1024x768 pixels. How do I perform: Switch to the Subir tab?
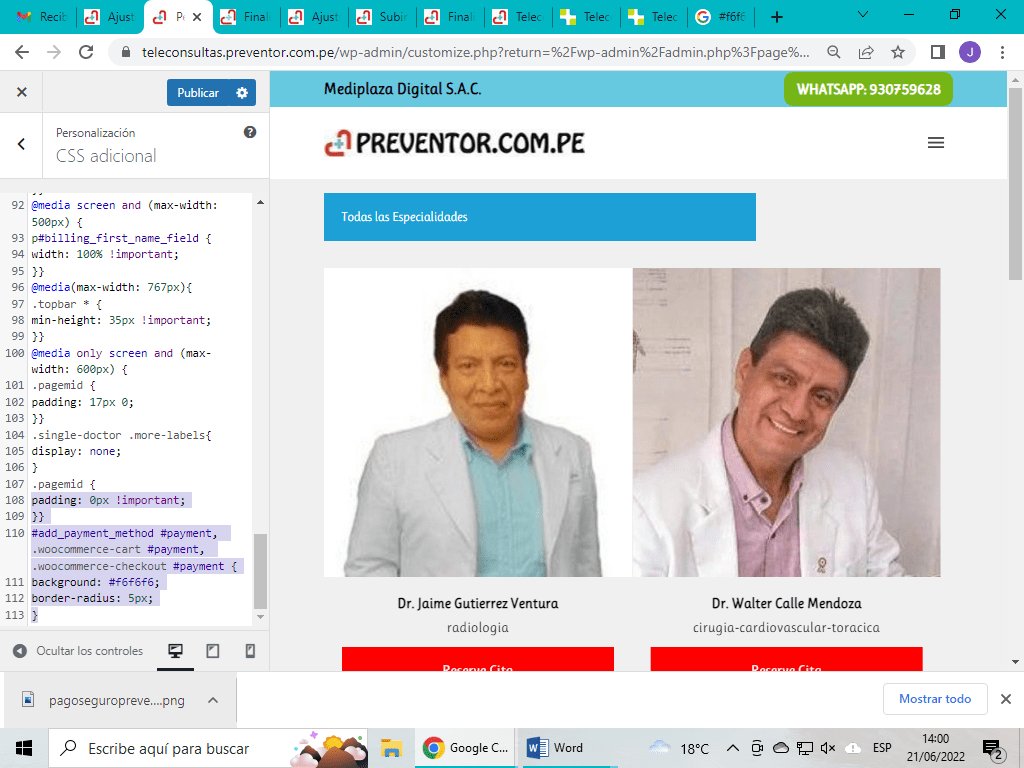pos(382,17)
